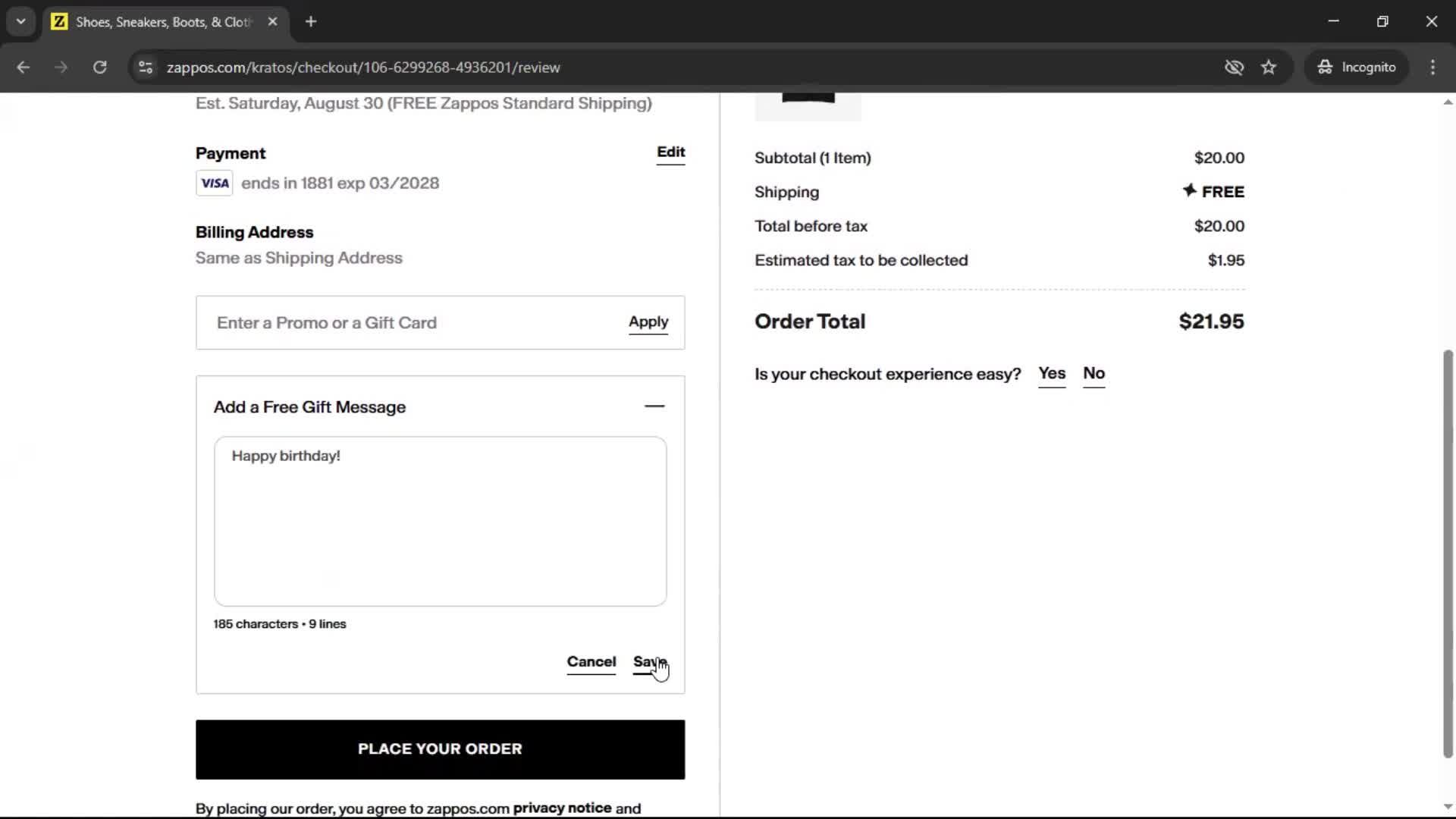Click the third-party cookies blocked eye icon

click(1234, 67)
